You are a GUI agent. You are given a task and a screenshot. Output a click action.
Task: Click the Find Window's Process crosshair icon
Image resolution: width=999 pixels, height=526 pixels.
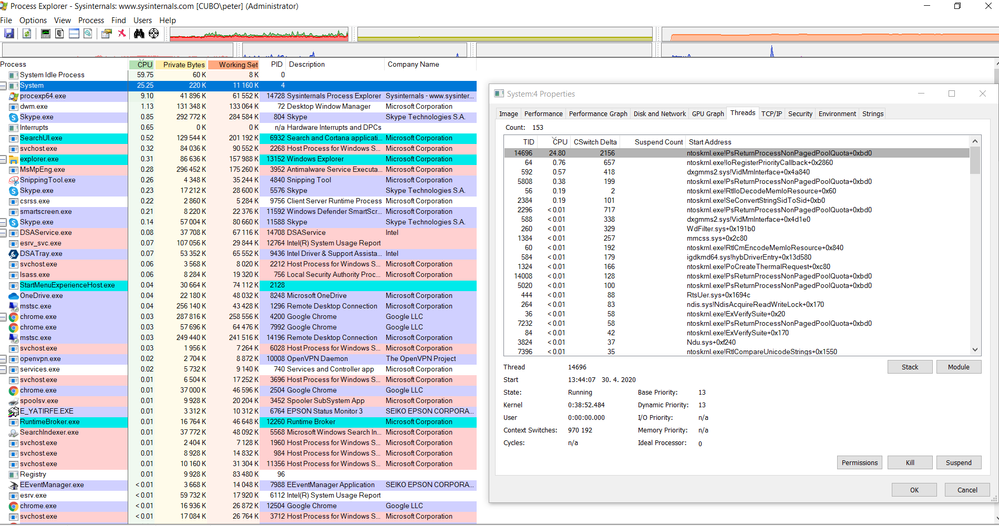(154, 33)
